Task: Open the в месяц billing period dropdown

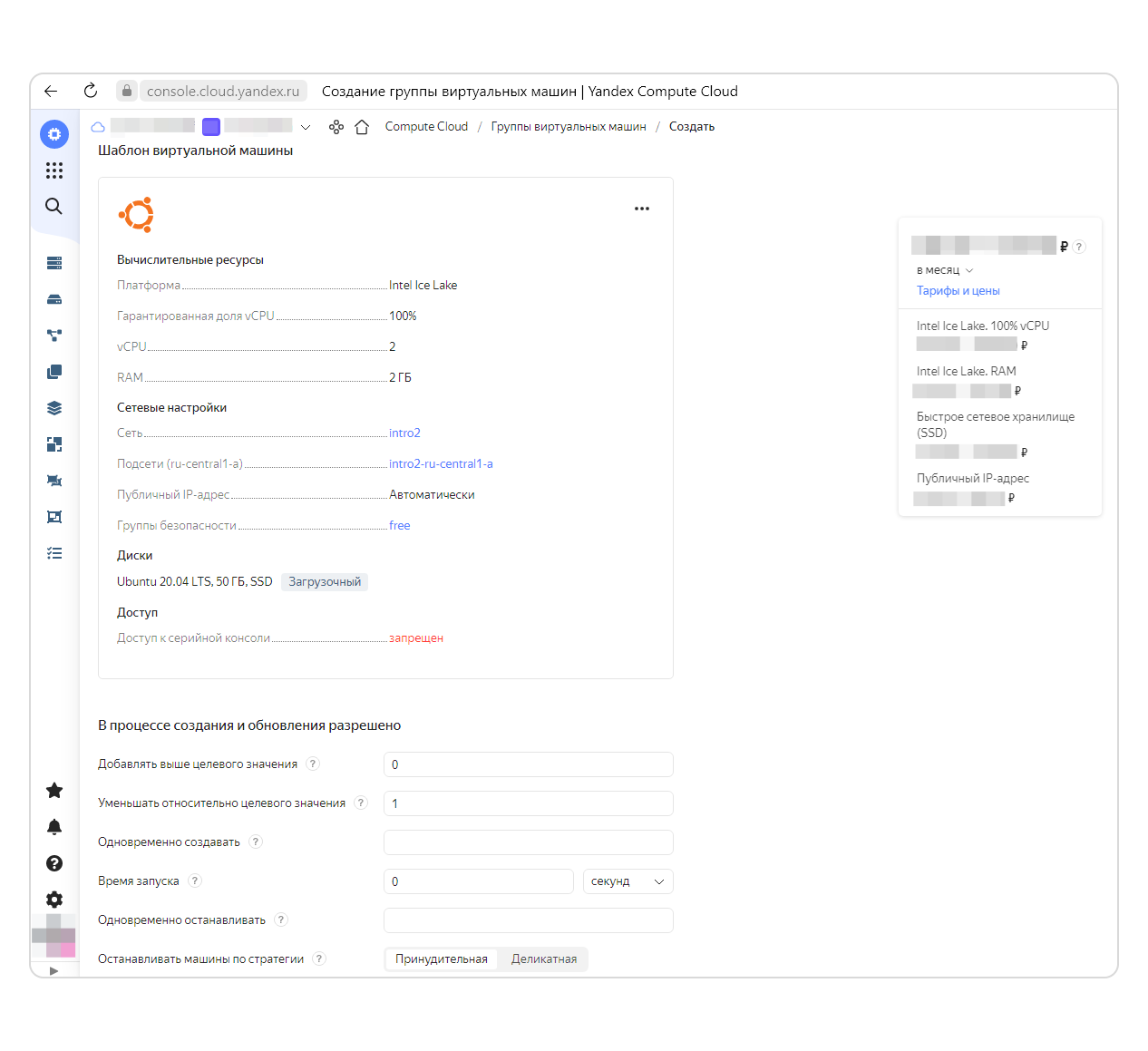Action: [945, 270]
